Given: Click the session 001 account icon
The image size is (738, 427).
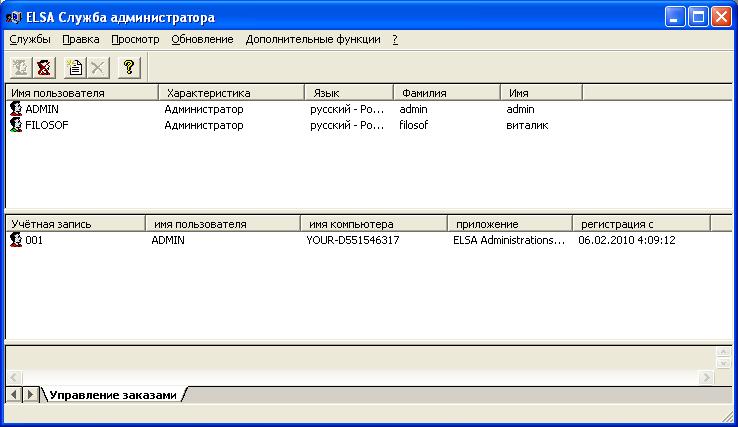Looking at the screenshot, I should (x=16, y=240).
